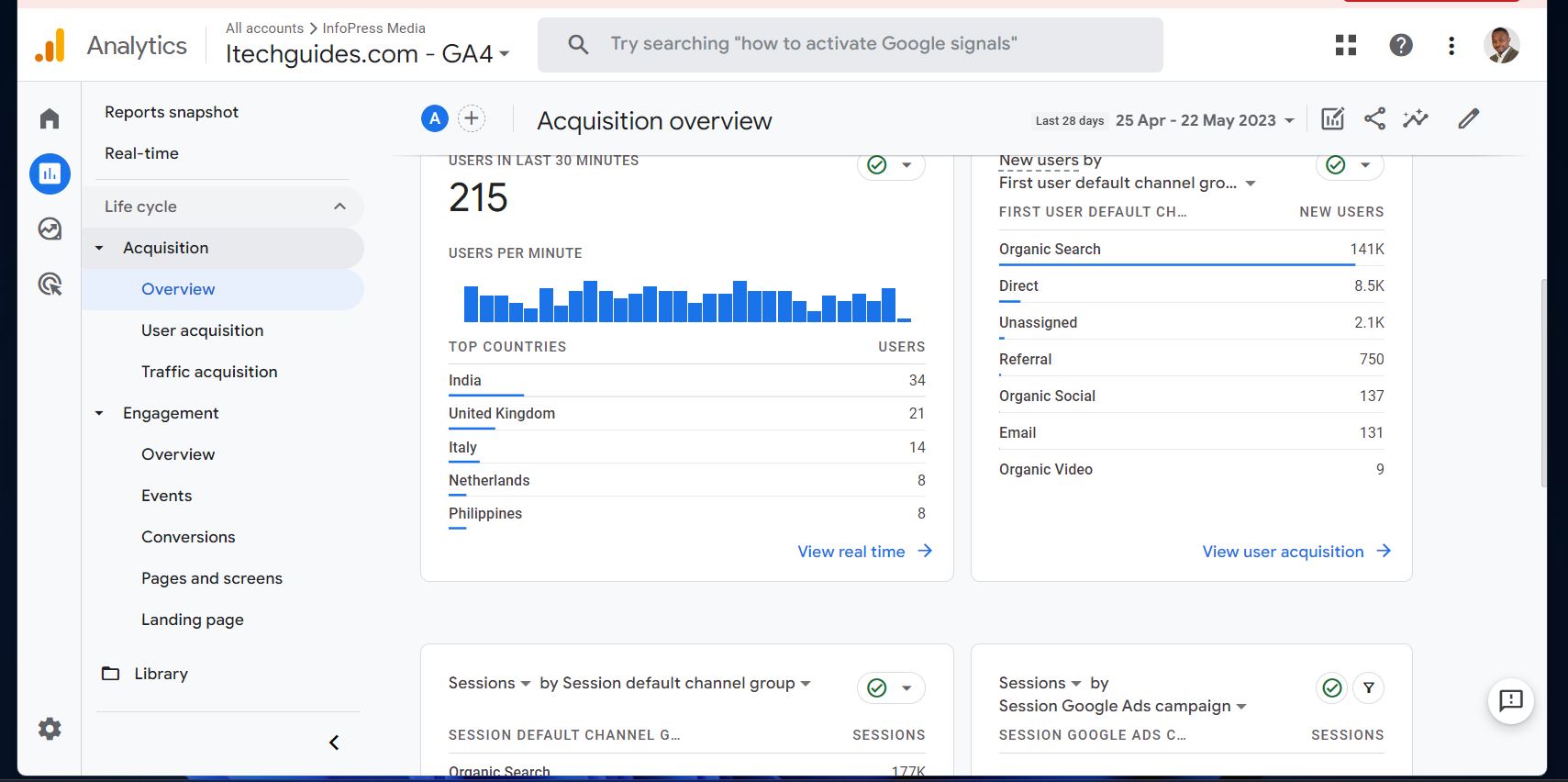Open the Home icon in sidebar

pyautogui.click(x=50, y=118)
